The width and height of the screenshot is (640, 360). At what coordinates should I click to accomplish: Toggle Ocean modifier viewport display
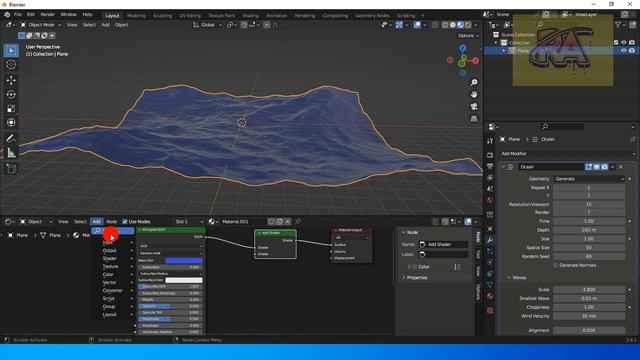coord(597,167)
